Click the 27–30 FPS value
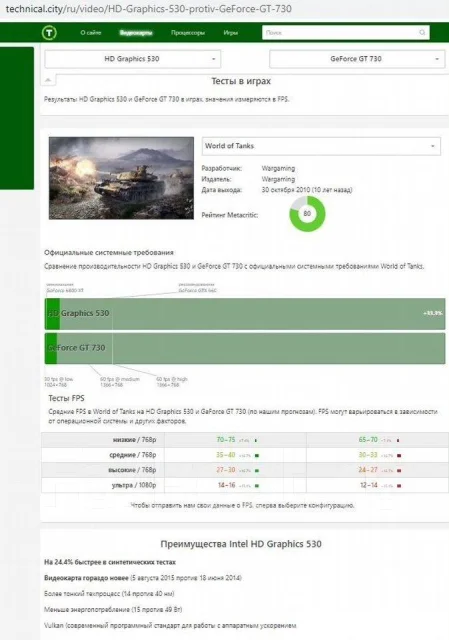Screen dimensions: 449x640 [x=226, y=470]
